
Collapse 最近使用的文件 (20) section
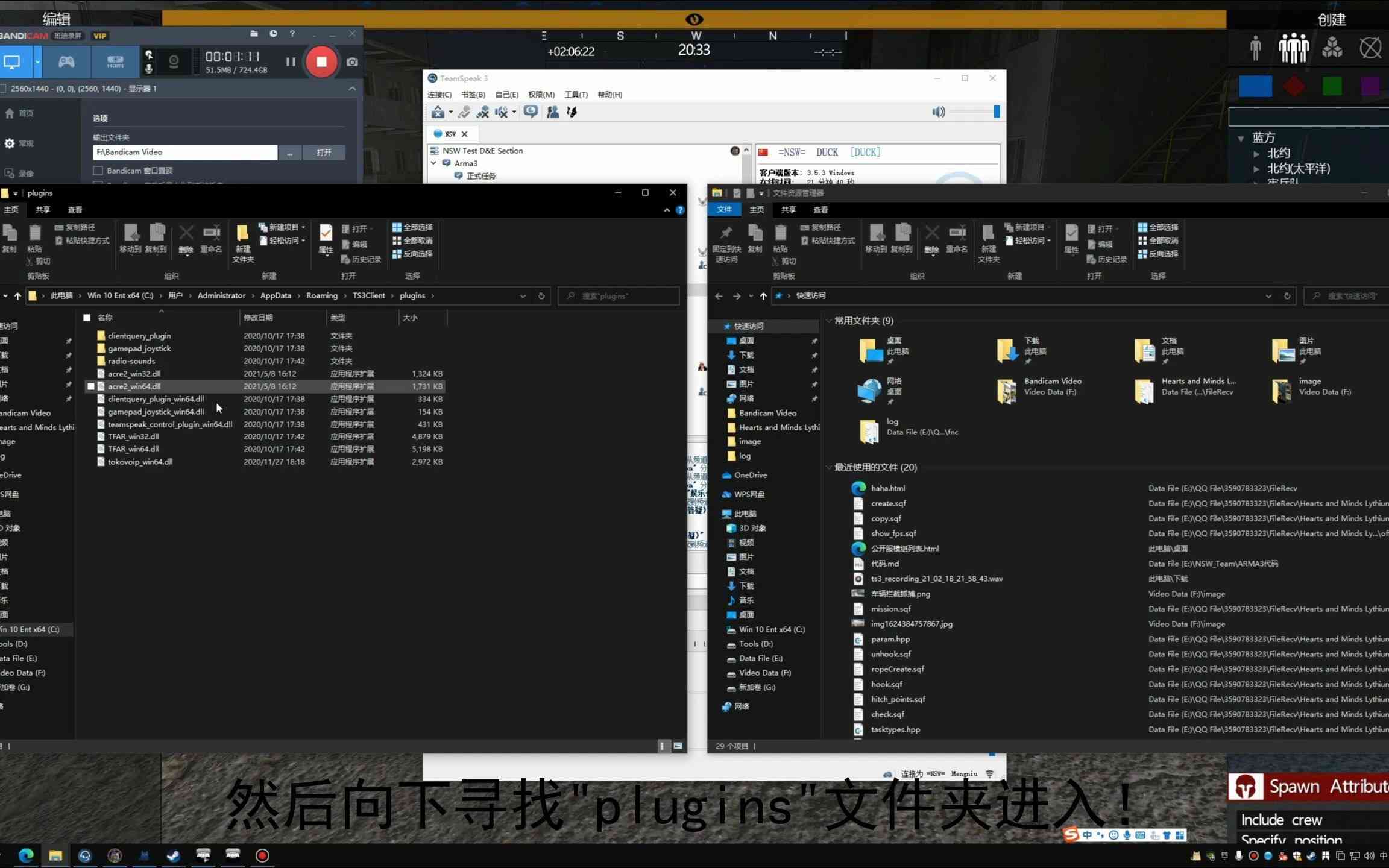(x=829, y=467)
